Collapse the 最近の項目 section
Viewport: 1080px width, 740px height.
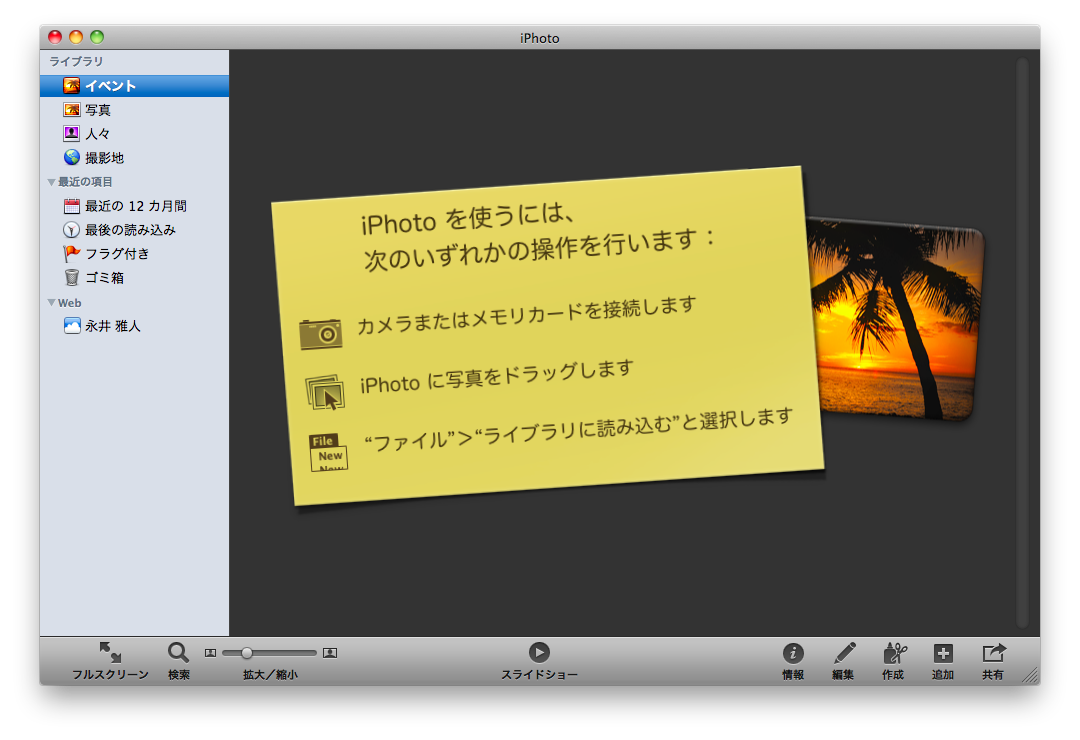[51, 183]
